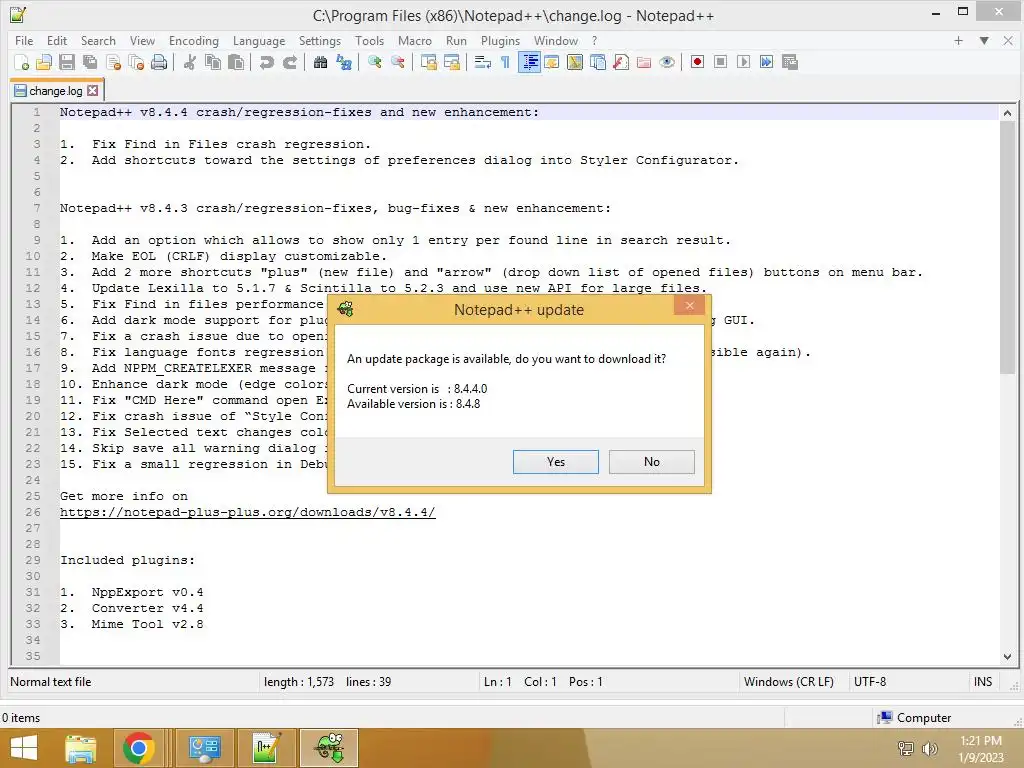Viewport: 1024px width, 768px height.
Task: Open the File menu
Action: (x=24, y=40)
